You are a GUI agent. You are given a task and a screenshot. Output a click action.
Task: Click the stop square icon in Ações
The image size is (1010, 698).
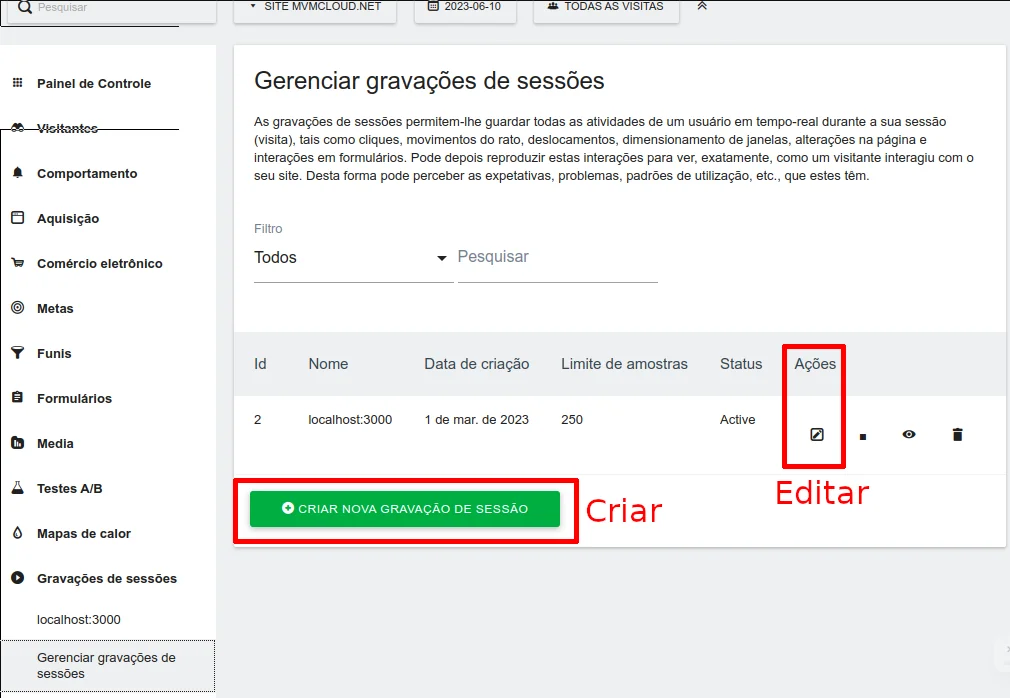click(862, 436)
